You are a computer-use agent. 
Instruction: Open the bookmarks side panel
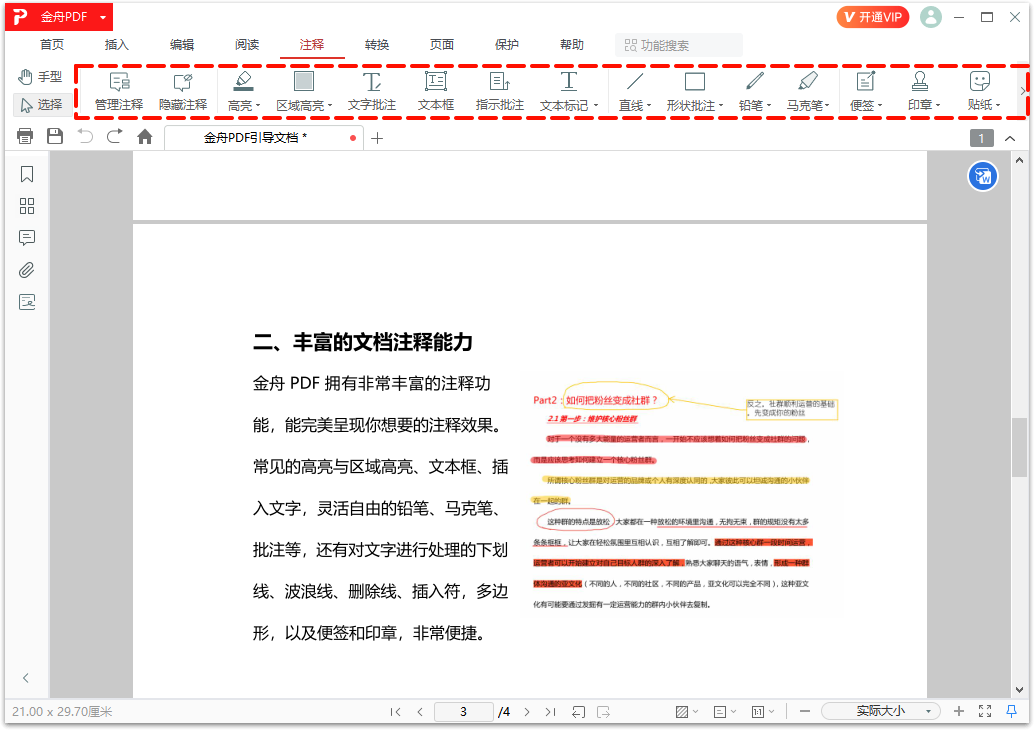click(27, 174)
